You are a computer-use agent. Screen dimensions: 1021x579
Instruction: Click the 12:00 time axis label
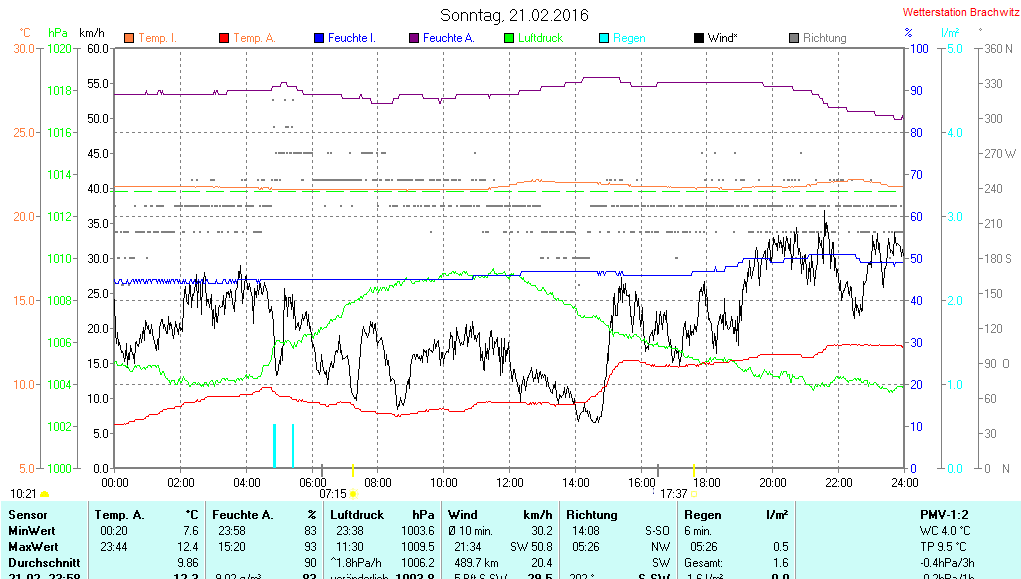[x=509, y=483]
